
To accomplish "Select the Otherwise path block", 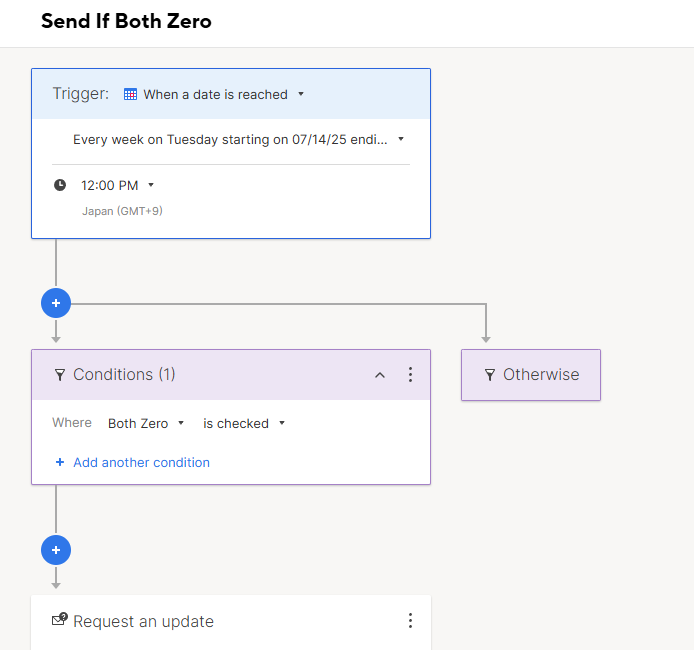I will pyautogui.click(x=531, y=375).
